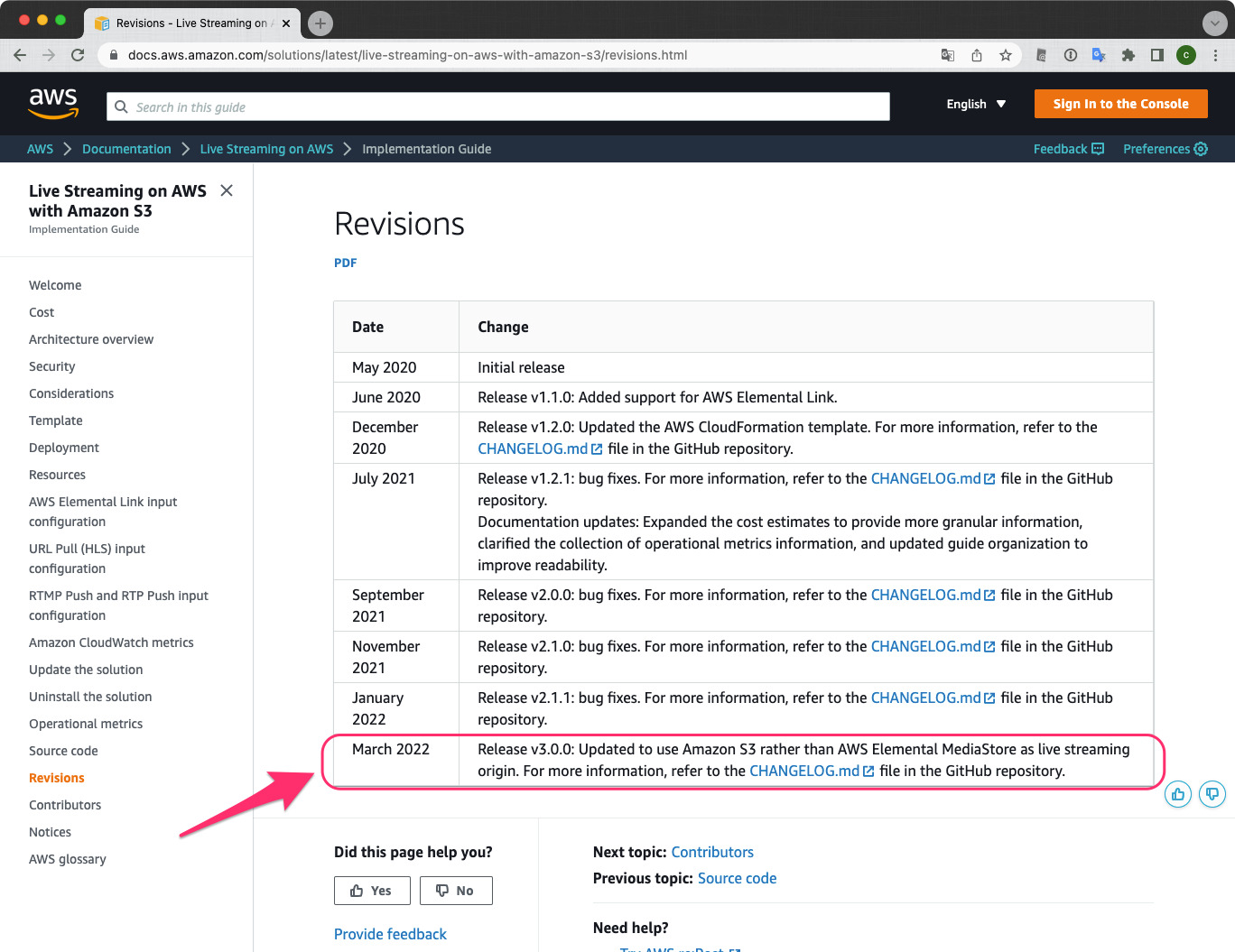Select Revisions in sidebar
The height and width of the screenshot is (952, 1235).
[57, 778]
